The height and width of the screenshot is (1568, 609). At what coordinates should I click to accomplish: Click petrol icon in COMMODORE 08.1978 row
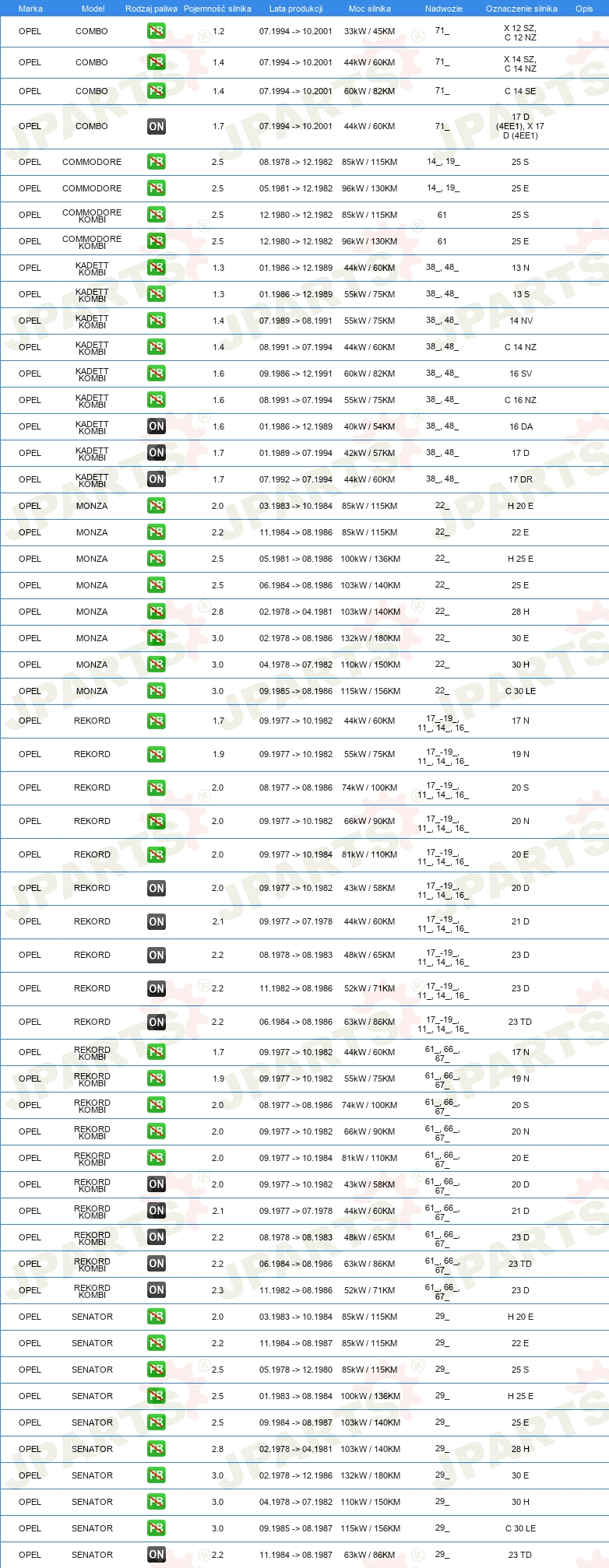point(157,162)
